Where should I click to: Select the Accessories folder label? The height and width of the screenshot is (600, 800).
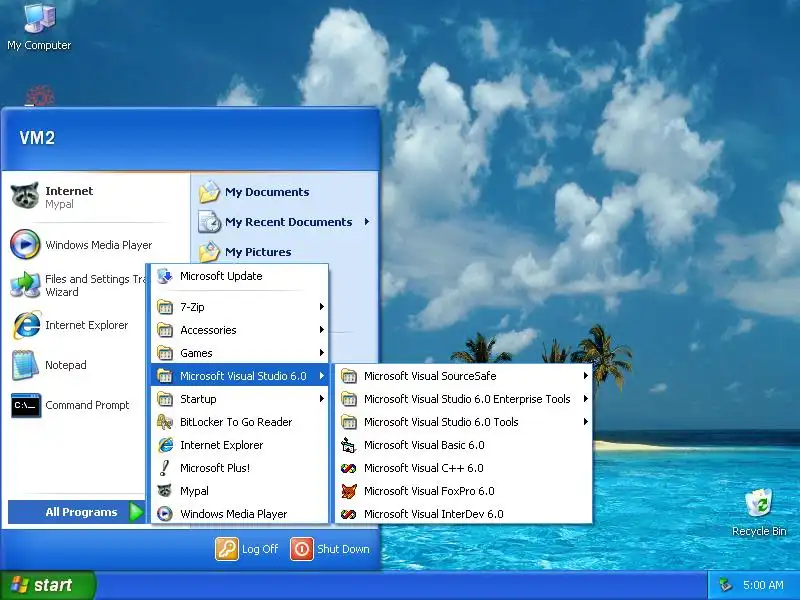click(x=208, y=330)
